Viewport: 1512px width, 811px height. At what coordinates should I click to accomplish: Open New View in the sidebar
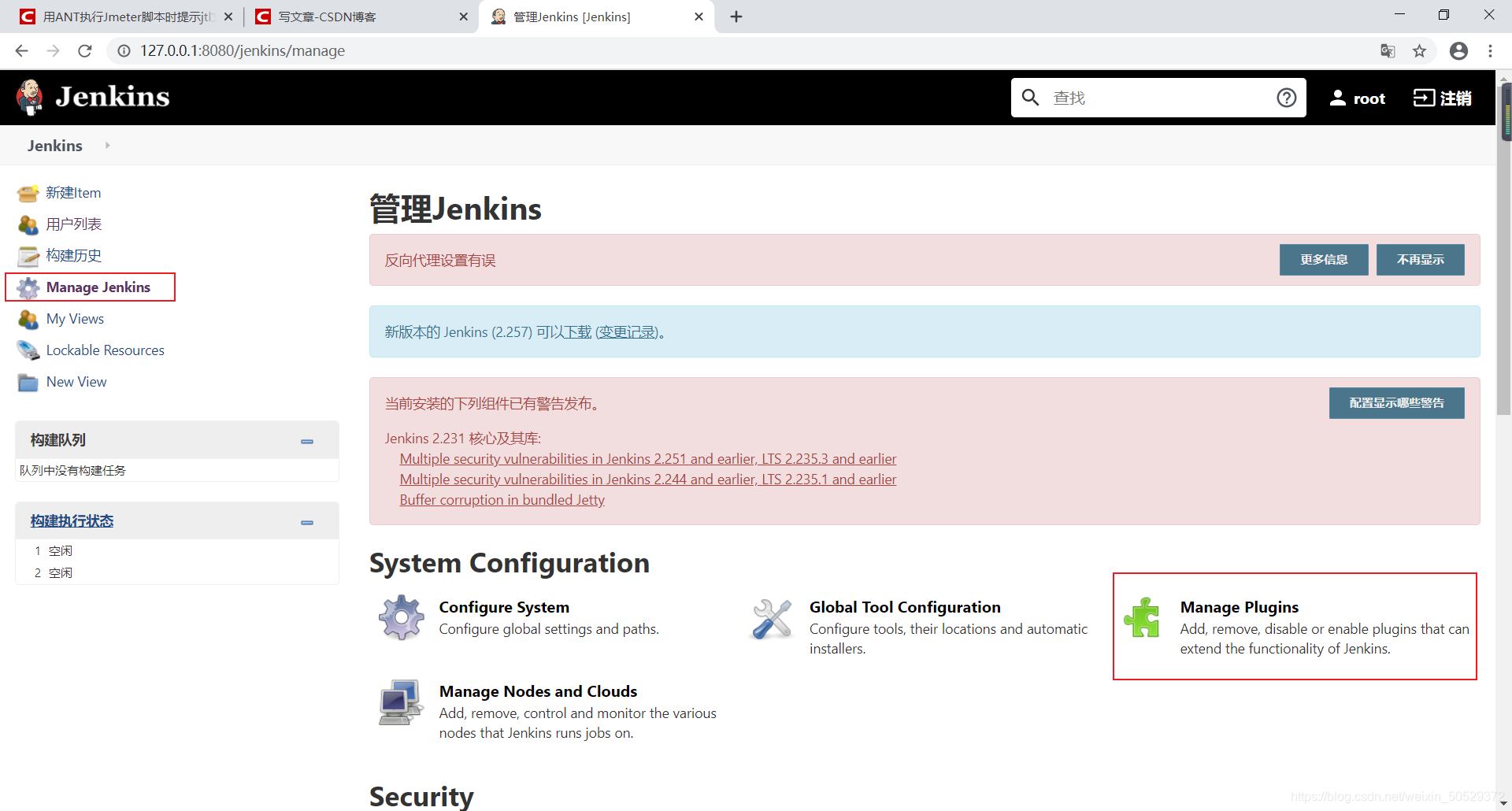[76, 382]
